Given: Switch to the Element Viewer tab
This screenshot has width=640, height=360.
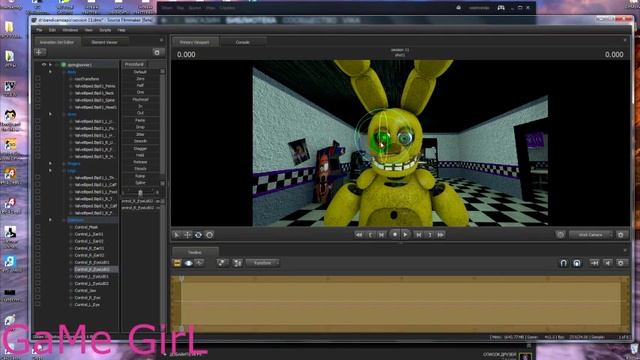Looking at the screenshot, I should (x=104, y=42).
